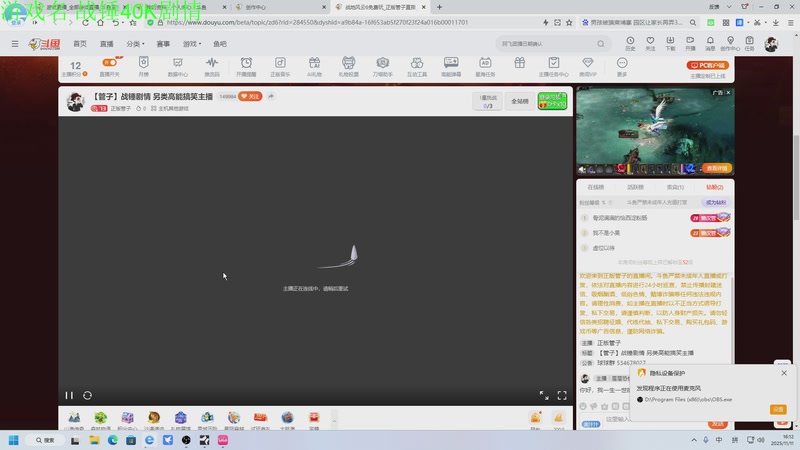800x450 pixels.
Task: Open the 星海任务 AD task icon
Action: click(485, 63)
